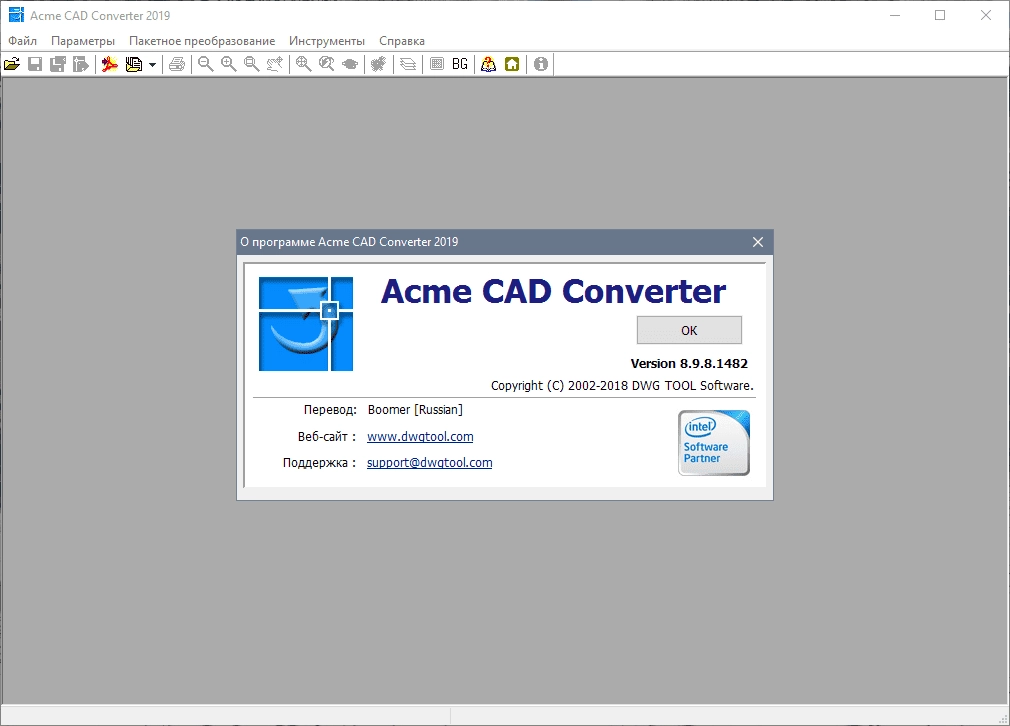Open the Файл menu
This screenshot has height=726, width=1010.
[x=23, y=41]
